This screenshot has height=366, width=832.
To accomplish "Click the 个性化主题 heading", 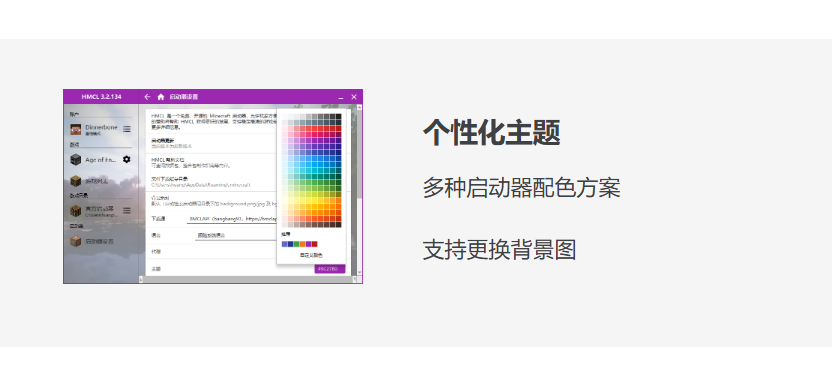I will click(x=492, y=133).
